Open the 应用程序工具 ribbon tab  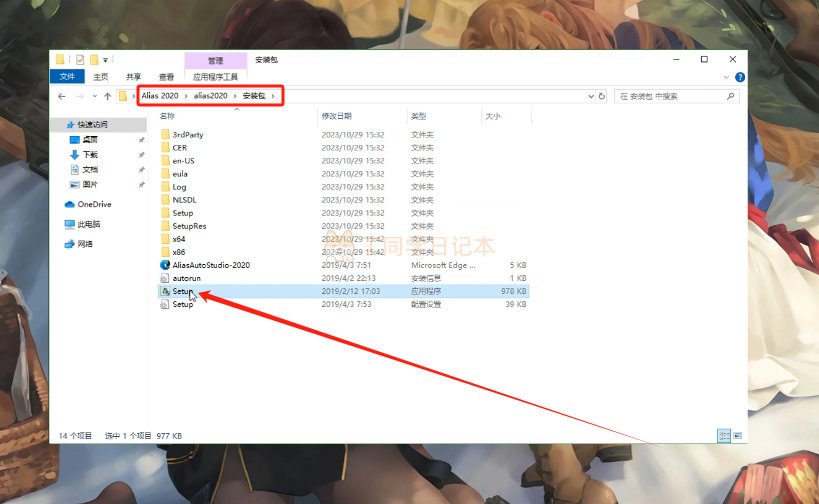[215, 77]
